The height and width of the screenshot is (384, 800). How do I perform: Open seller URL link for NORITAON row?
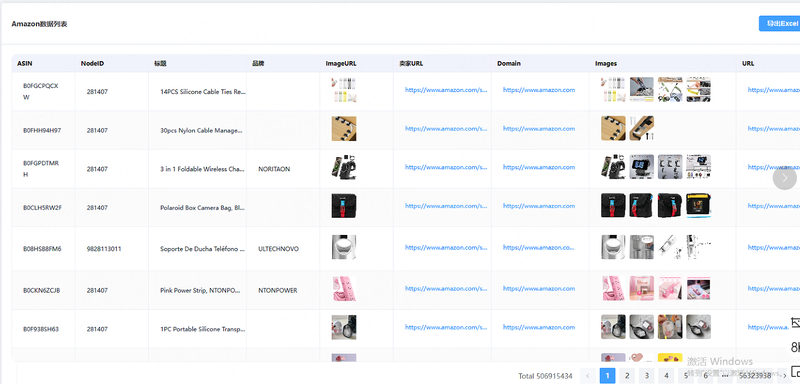coord(446,167)
